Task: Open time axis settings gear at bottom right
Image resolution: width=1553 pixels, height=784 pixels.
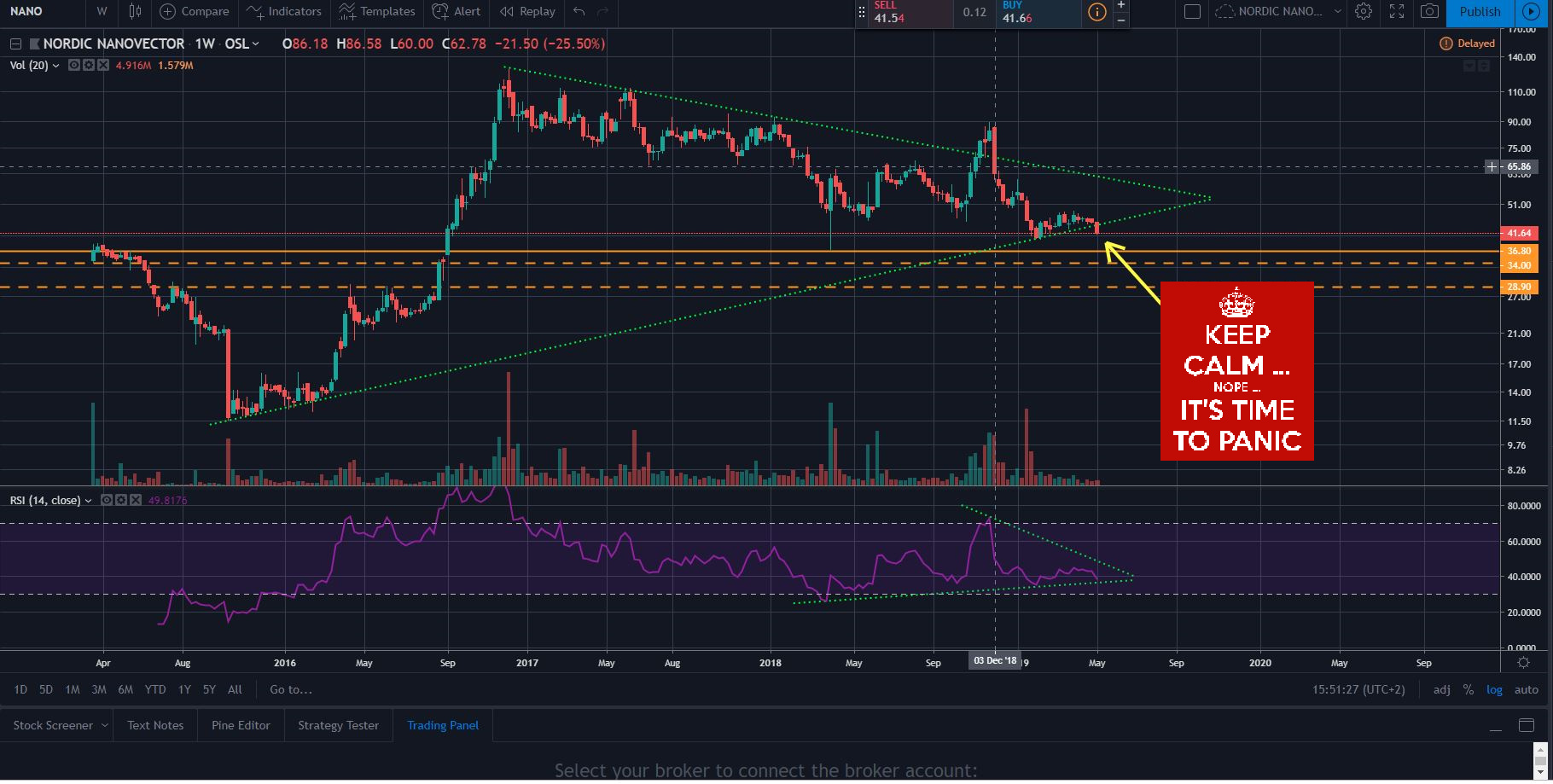Action: [1524, 662]
